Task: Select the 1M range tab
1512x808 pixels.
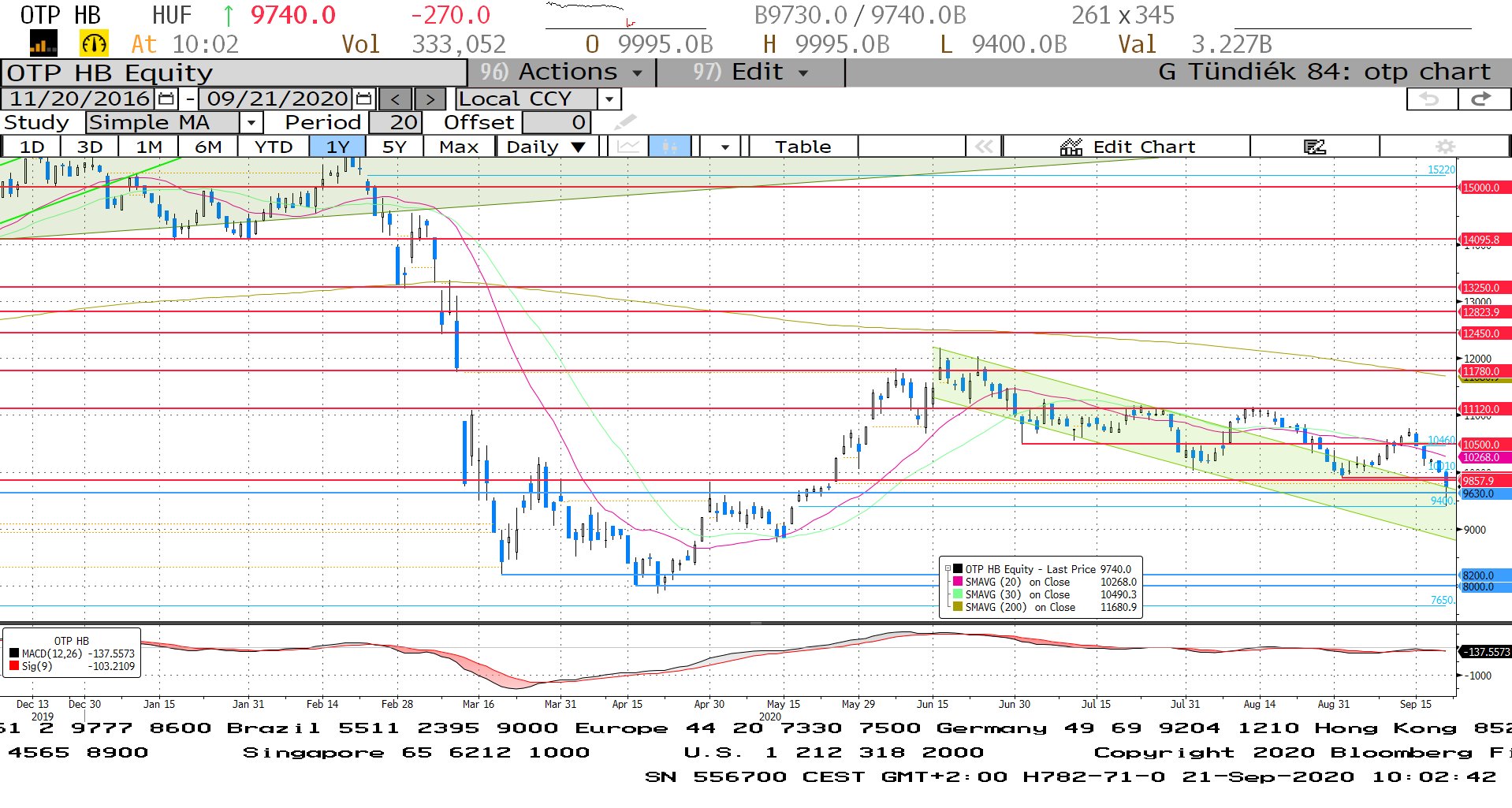Action: pyautogui.click(x=149, y=147)
